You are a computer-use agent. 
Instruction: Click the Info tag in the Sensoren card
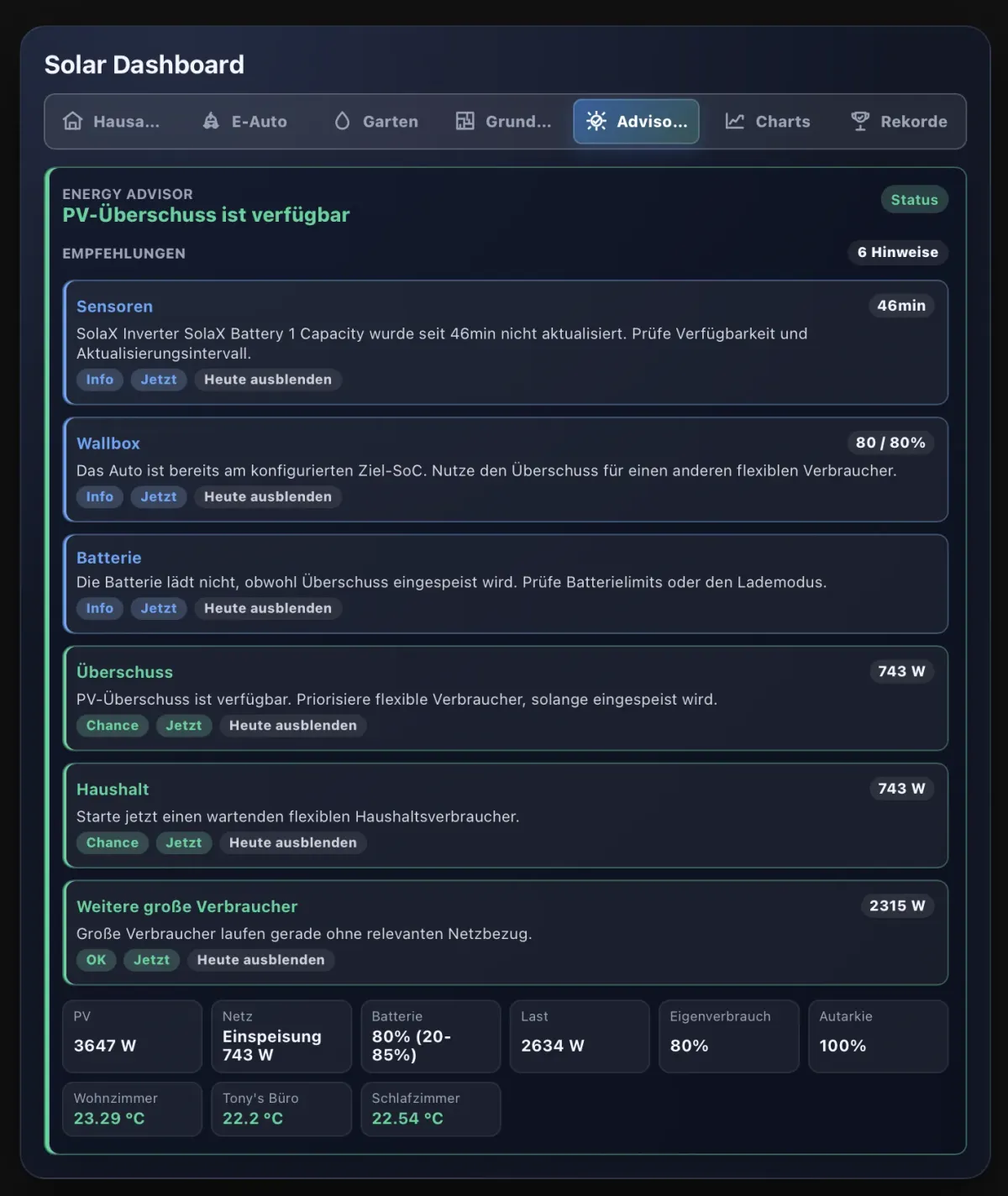[100, 380]
